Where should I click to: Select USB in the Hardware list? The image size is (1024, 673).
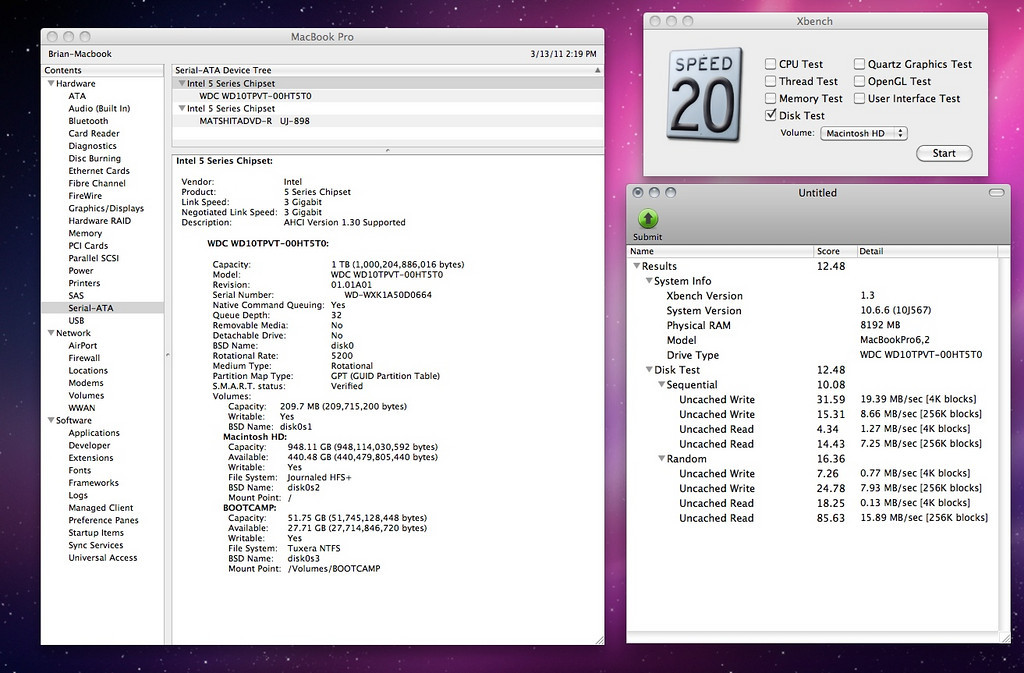coord(76,321)
